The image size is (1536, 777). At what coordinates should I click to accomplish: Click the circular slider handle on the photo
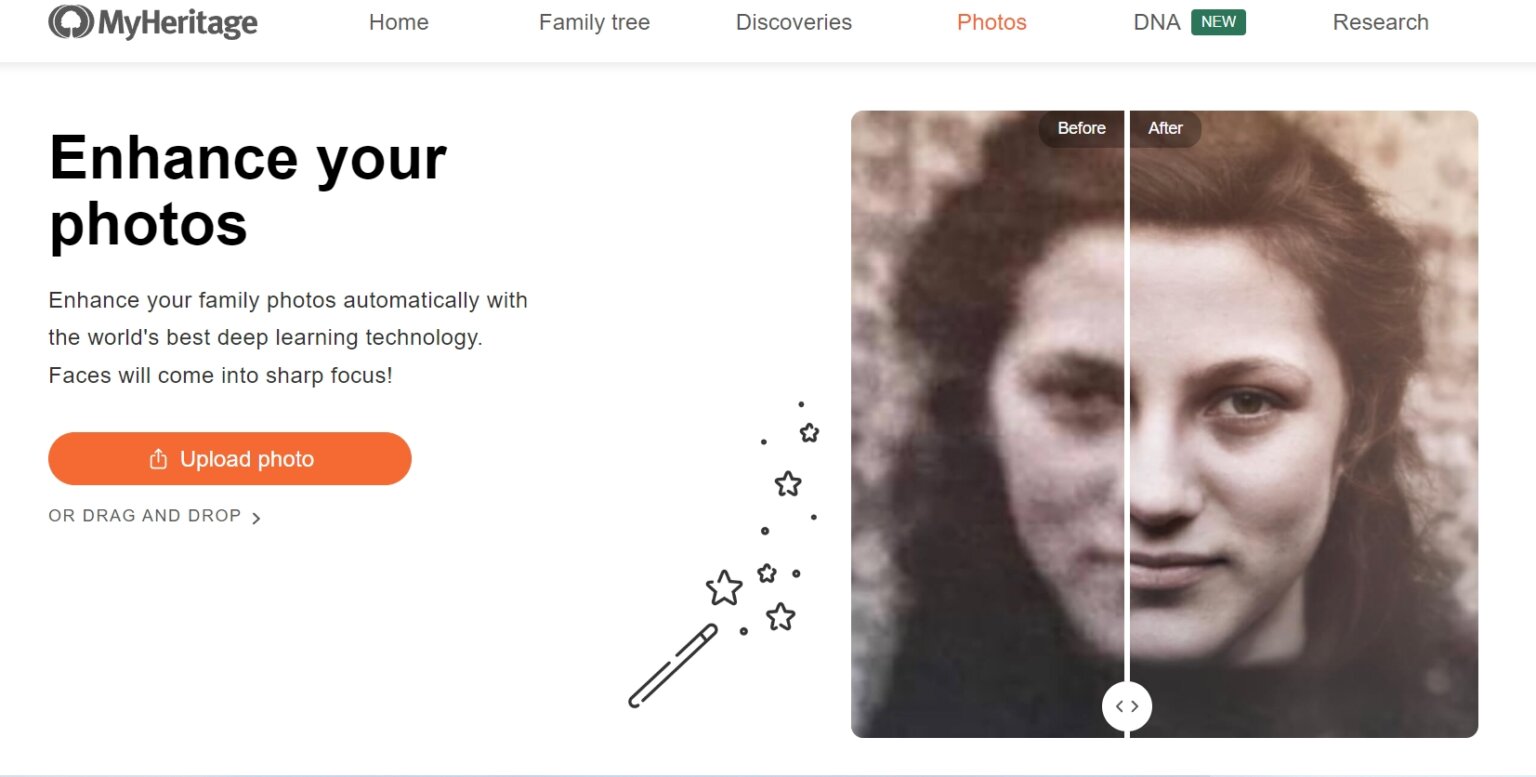[1127, 705]
